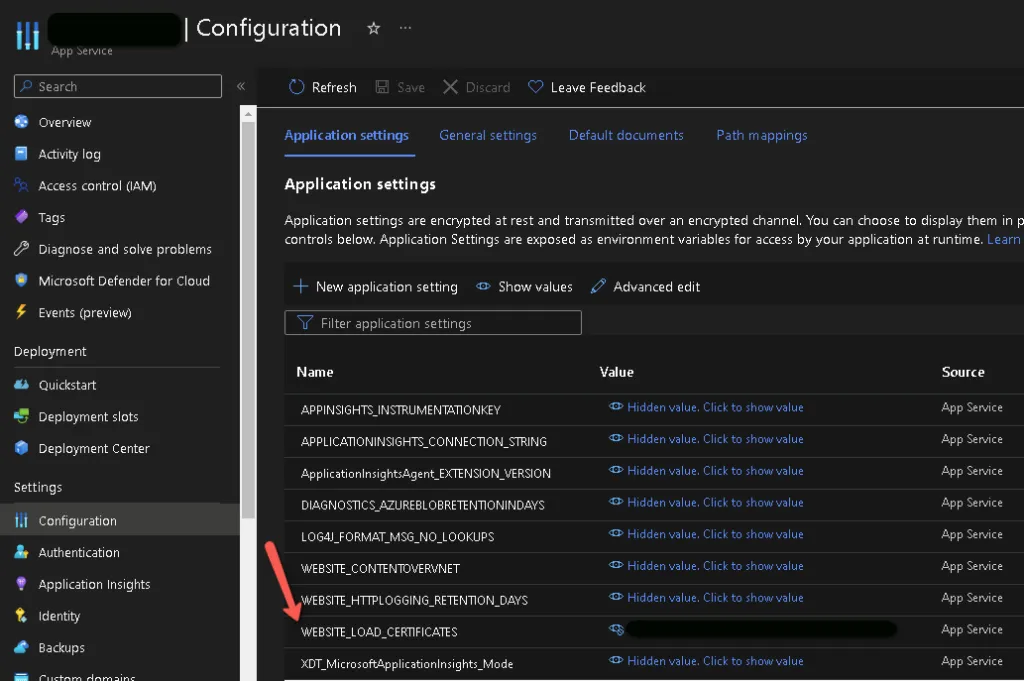The height and width of the screenshot is (681, 1024).
Task: Show value of LOG4J_FORMAT_MSG_NO_LOOKUPS
Action: tap(706, 534)
